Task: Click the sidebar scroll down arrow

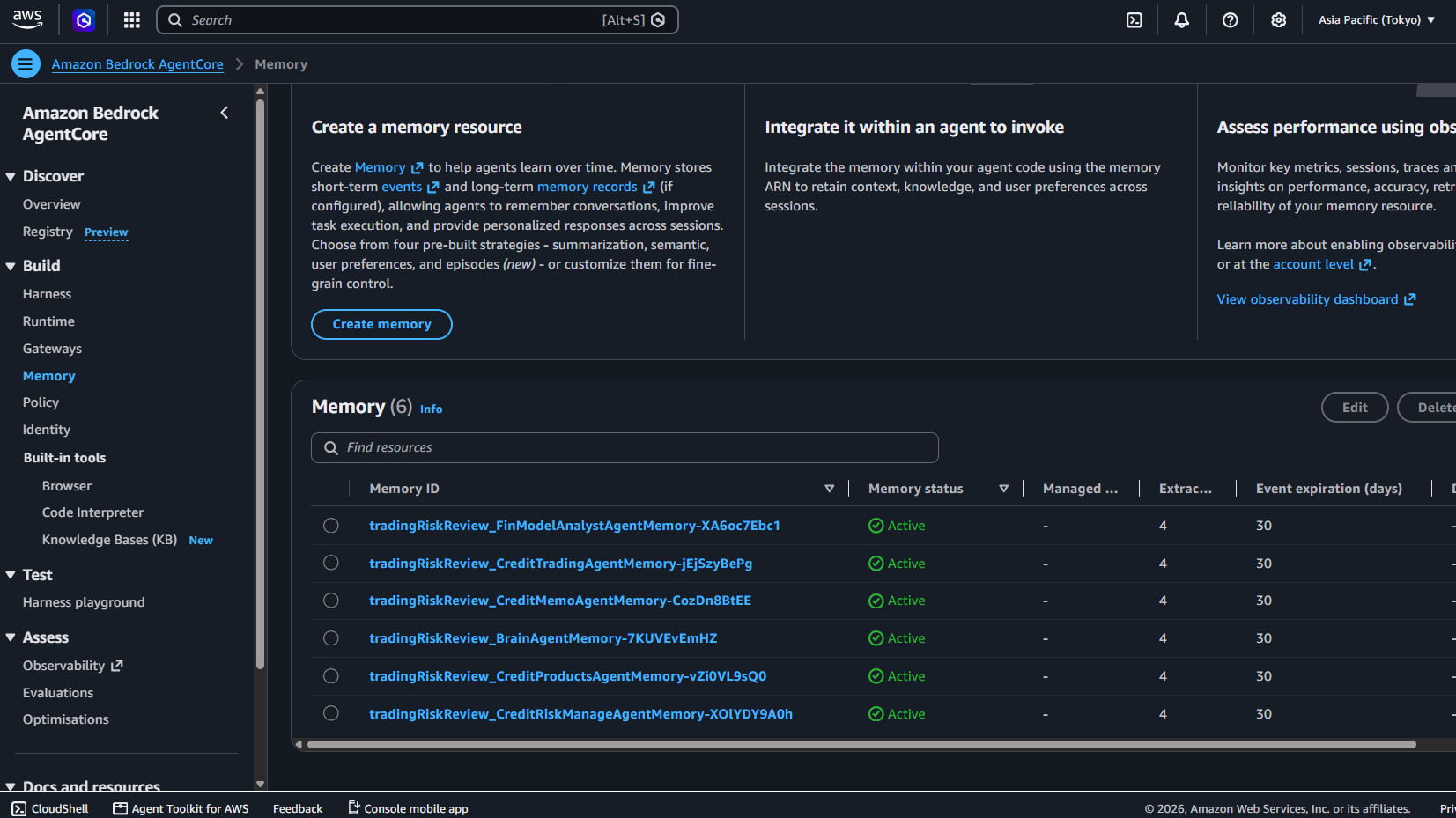Action: (x=260, y=784)
